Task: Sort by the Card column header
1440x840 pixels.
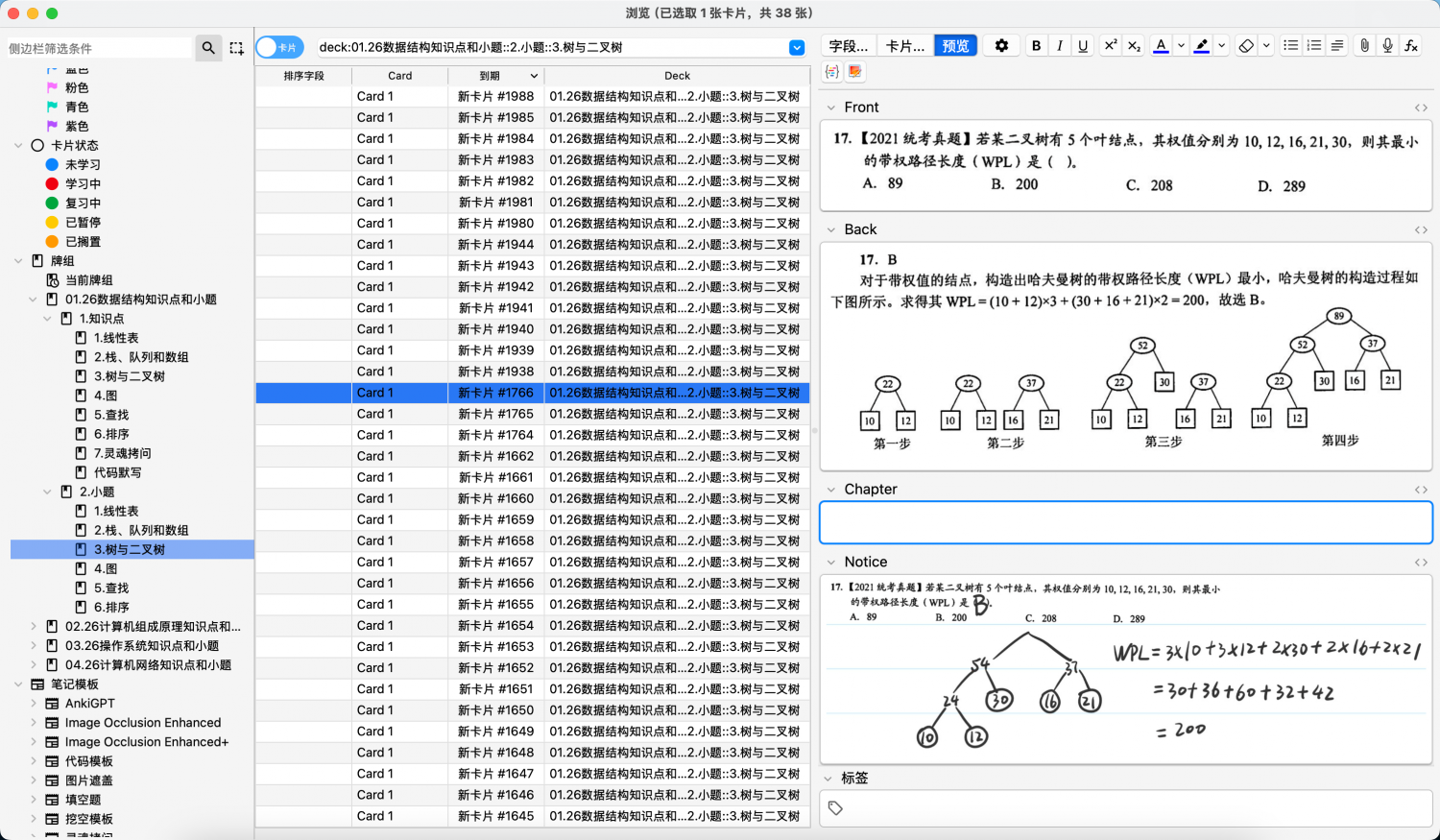Action: pos(399,76)
